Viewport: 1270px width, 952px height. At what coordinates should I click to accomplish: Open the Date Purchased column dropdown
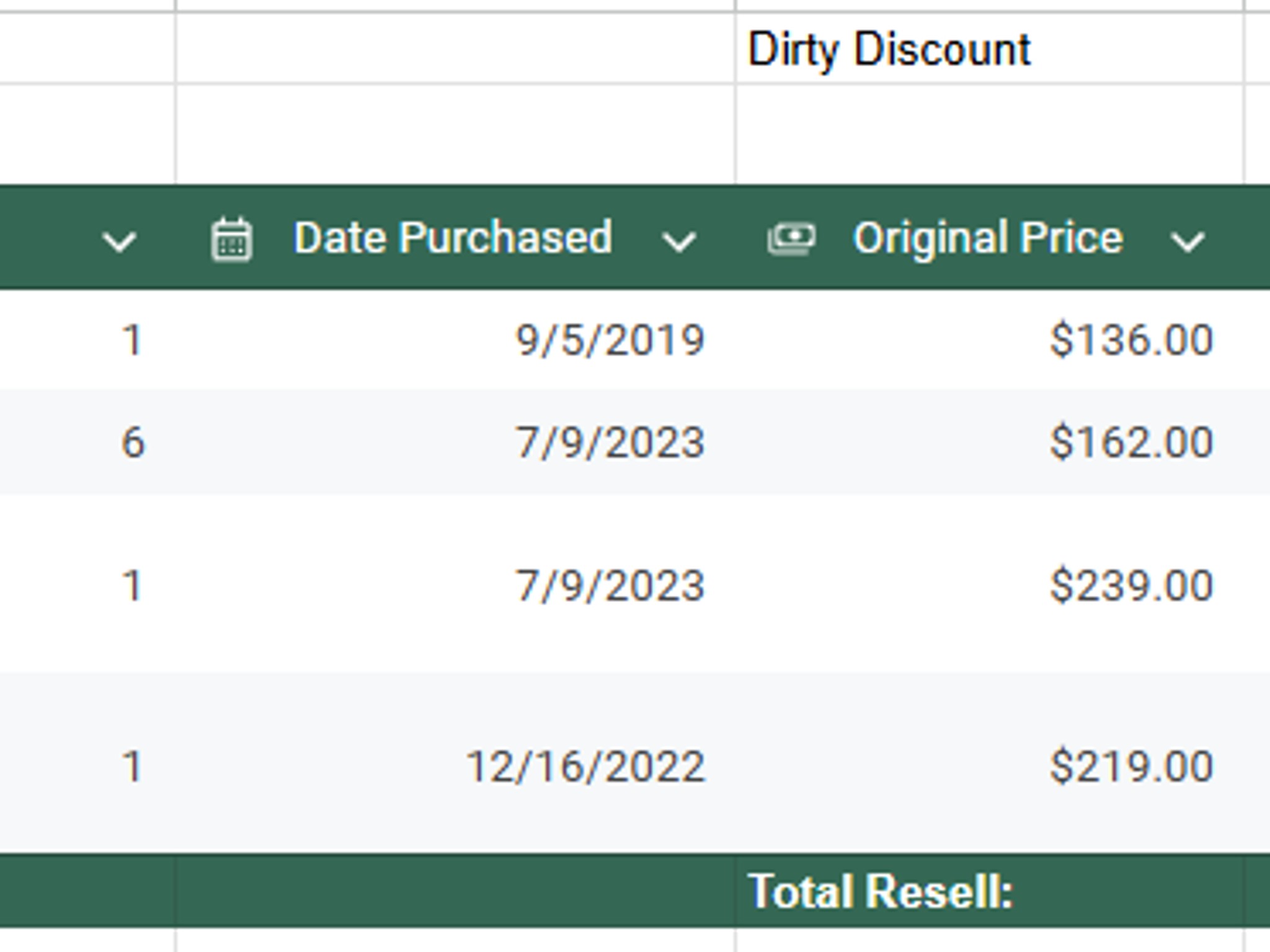point(679,240)
